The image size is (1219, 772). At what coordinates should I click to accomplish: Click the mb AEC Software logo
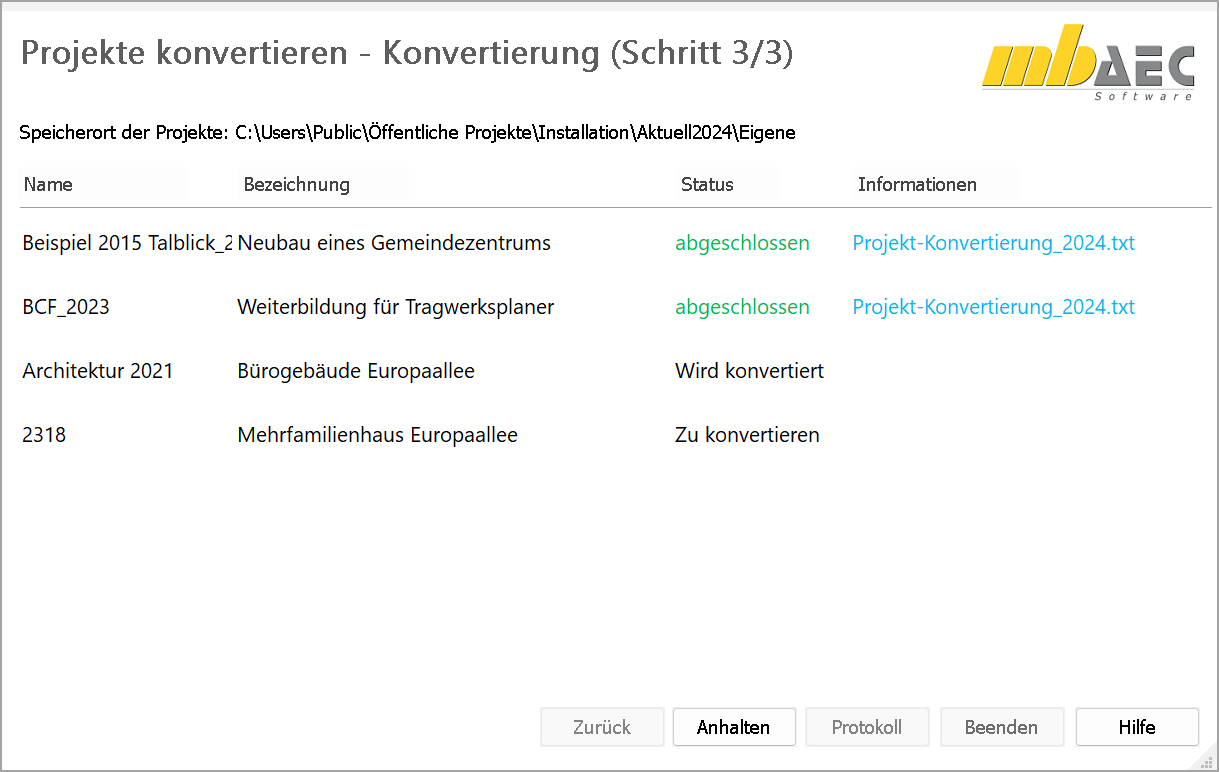1088,62
